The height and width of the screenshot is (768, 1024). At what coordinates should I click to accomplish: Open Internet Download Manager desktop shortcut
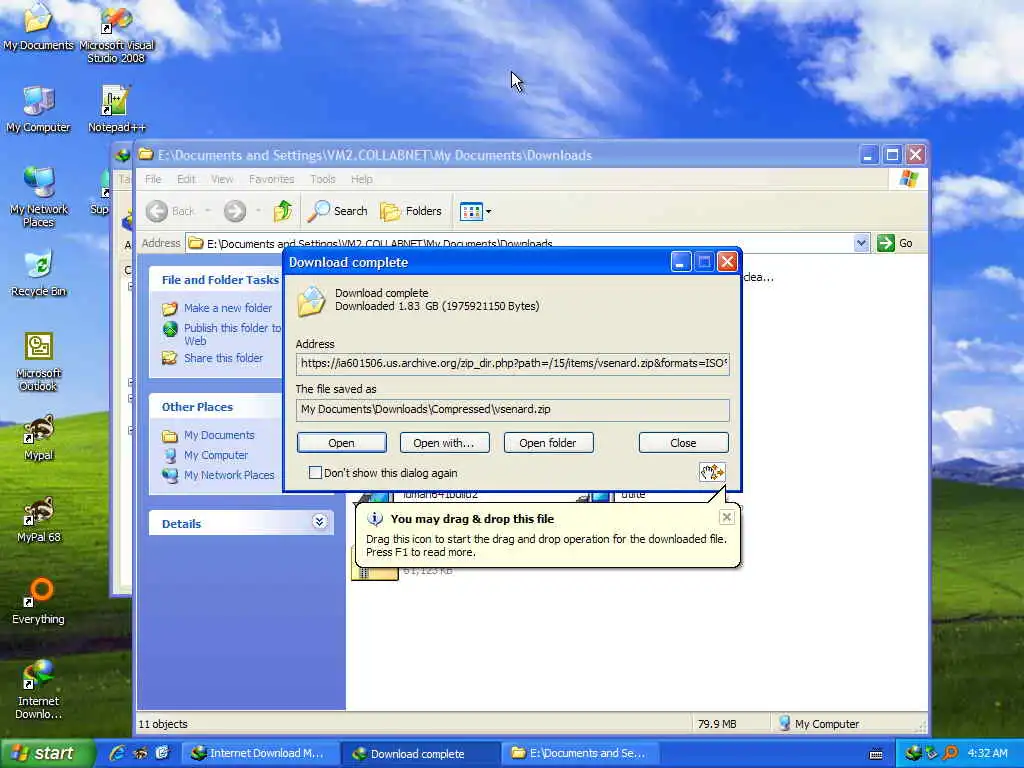click(39, 690)
